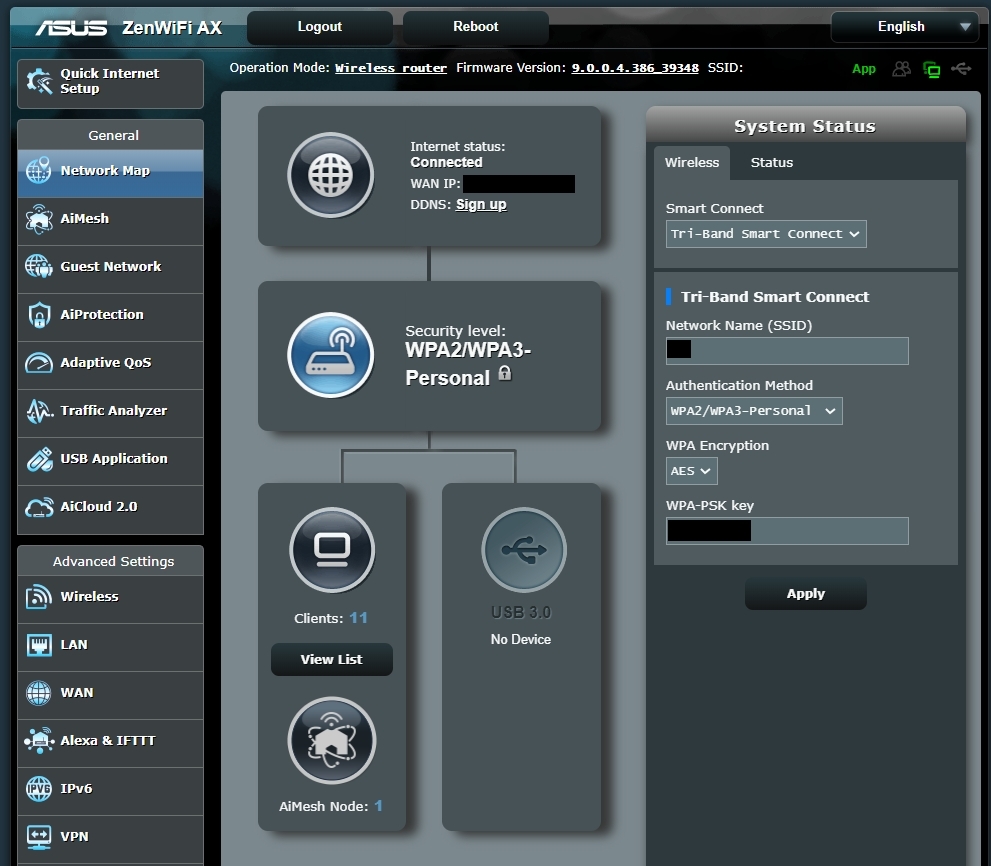This screenshot has height=866, width=991.
Task: Click the Clients count number 11
Action: coord(358,618)
